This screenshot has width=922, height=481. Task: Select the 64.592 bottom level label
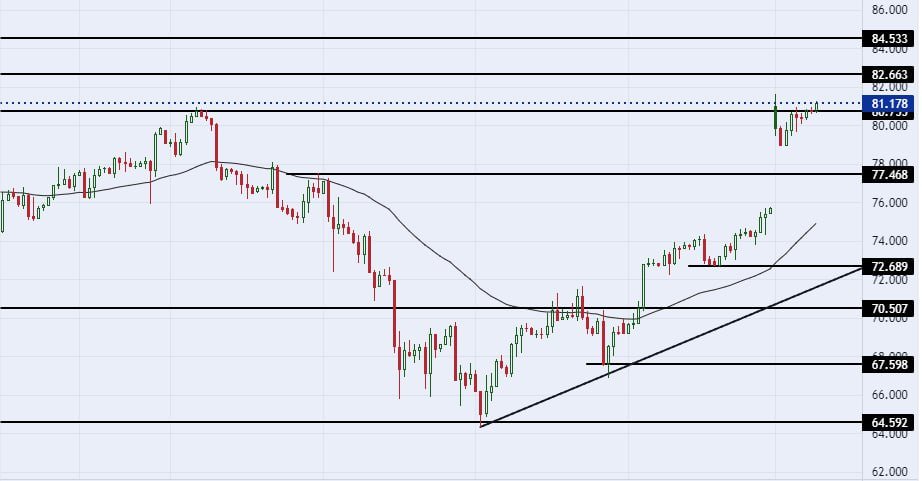[889, 423]
